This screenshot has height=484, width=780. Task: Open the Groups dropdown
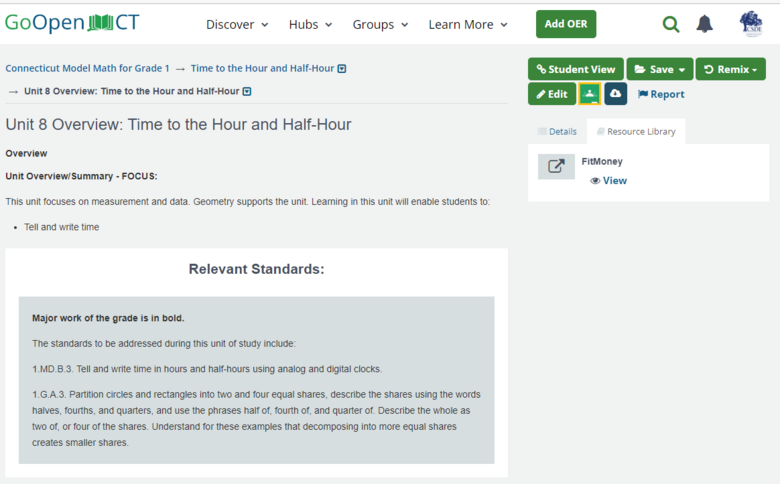[380, 24]
